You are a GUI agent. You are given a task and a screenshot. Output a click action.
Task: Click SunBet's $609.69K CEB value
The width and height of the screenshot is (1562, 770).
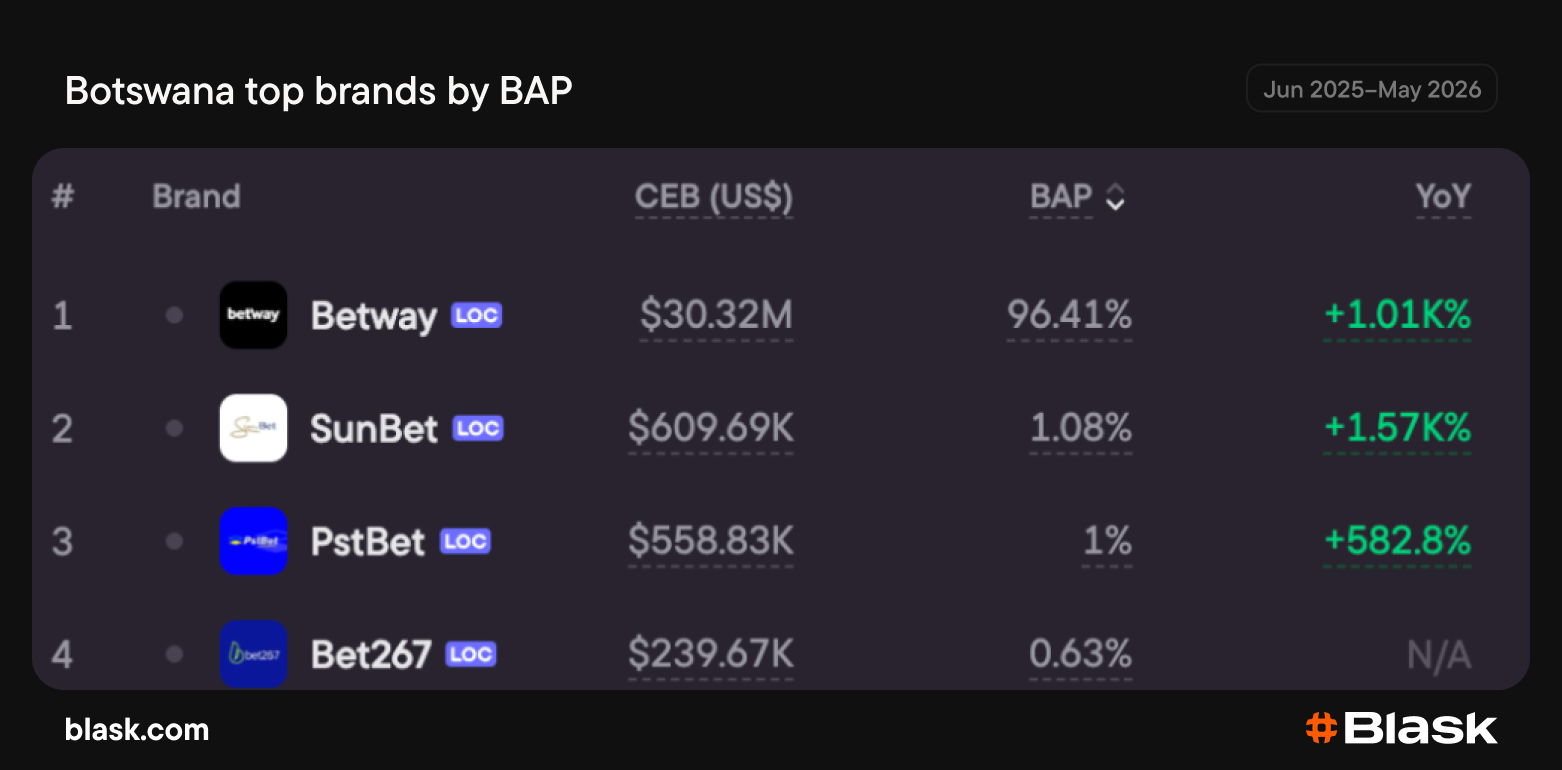711,429
